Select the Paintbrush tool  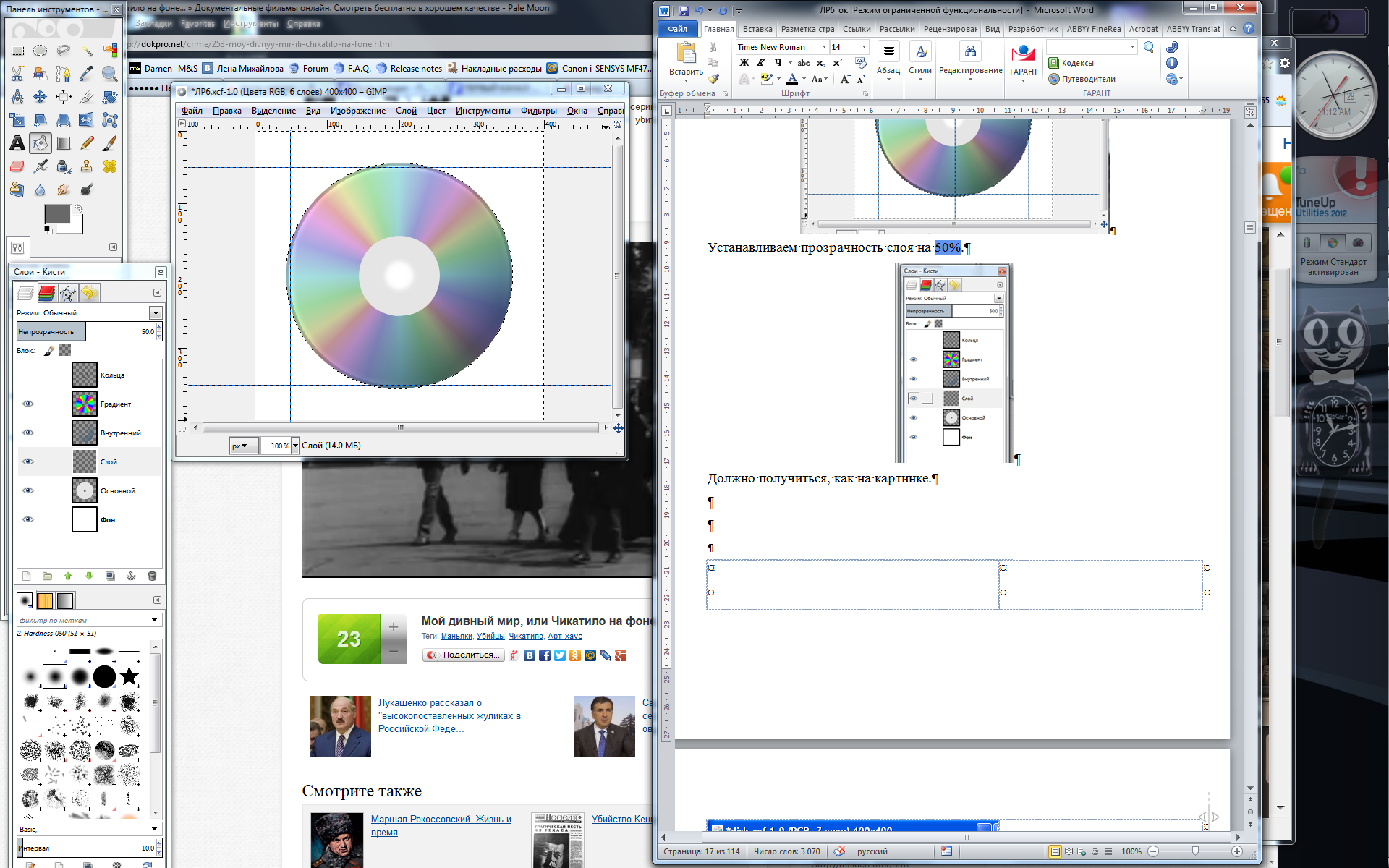[110, 143]
